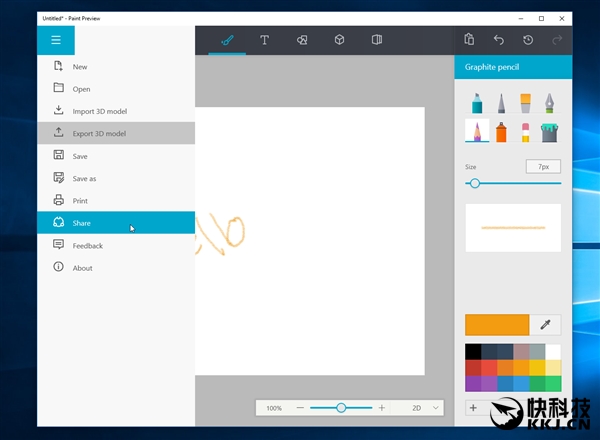
Task: Select Export 3D model
Action: point(116,133)
